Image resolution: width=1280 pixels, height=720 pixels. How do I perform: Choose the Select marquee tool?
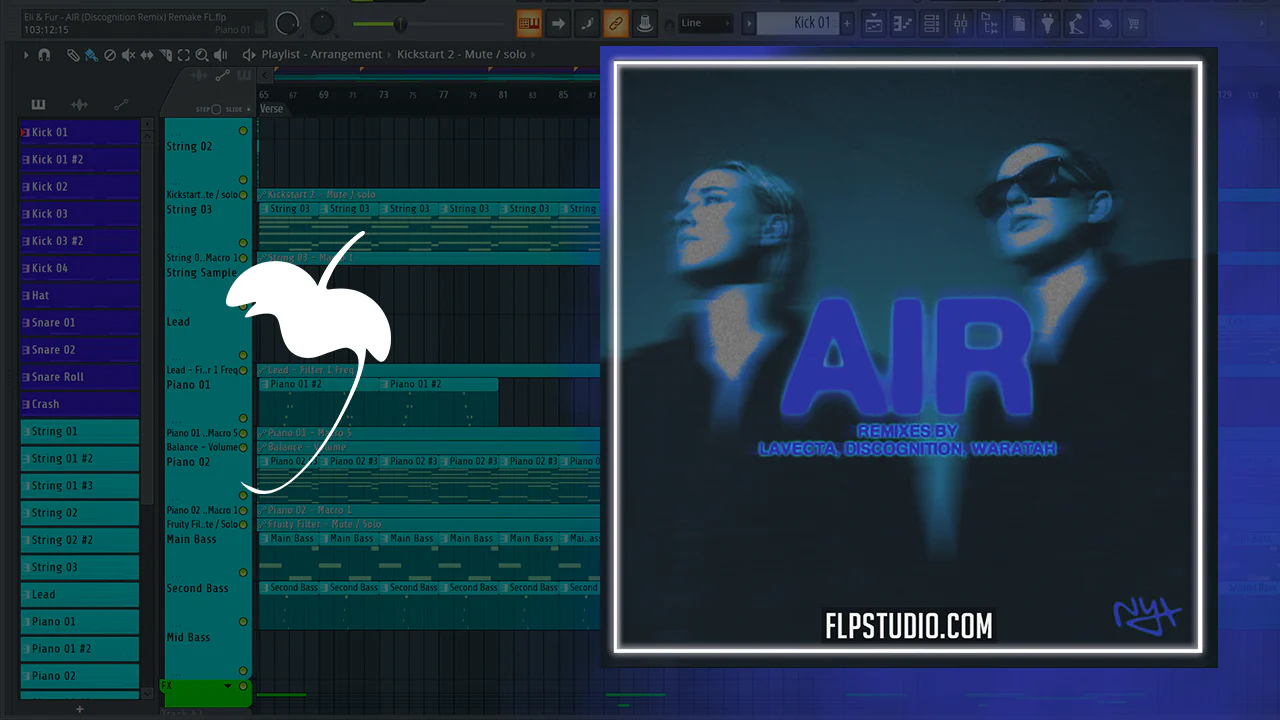coord(184,55)
